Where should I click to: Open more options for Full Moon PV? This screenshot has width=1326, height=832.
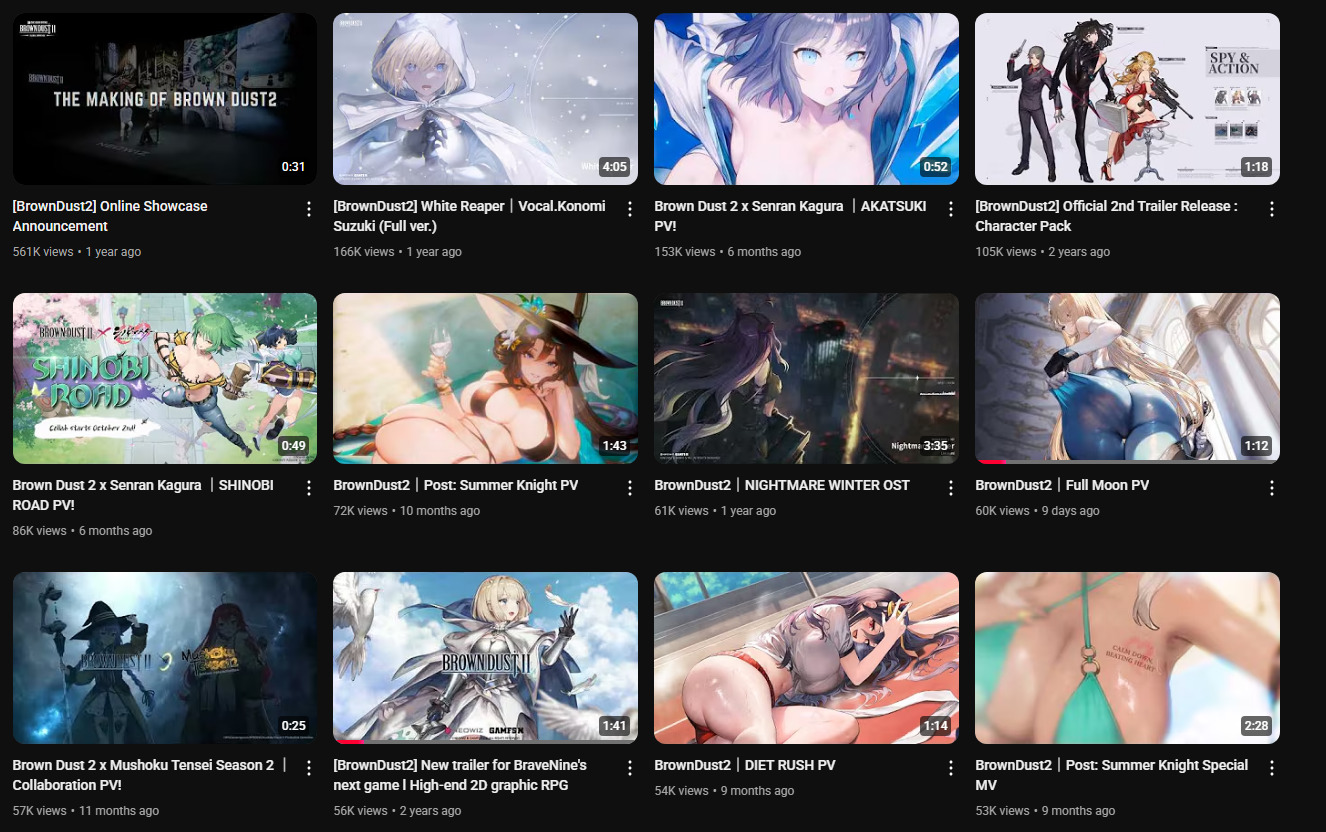pos(1271,488)
